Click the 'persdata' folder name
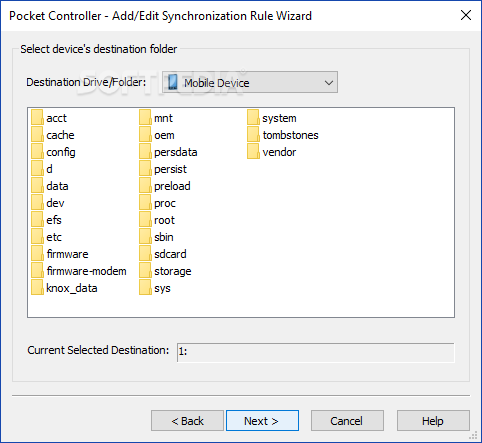 [176, 152]
